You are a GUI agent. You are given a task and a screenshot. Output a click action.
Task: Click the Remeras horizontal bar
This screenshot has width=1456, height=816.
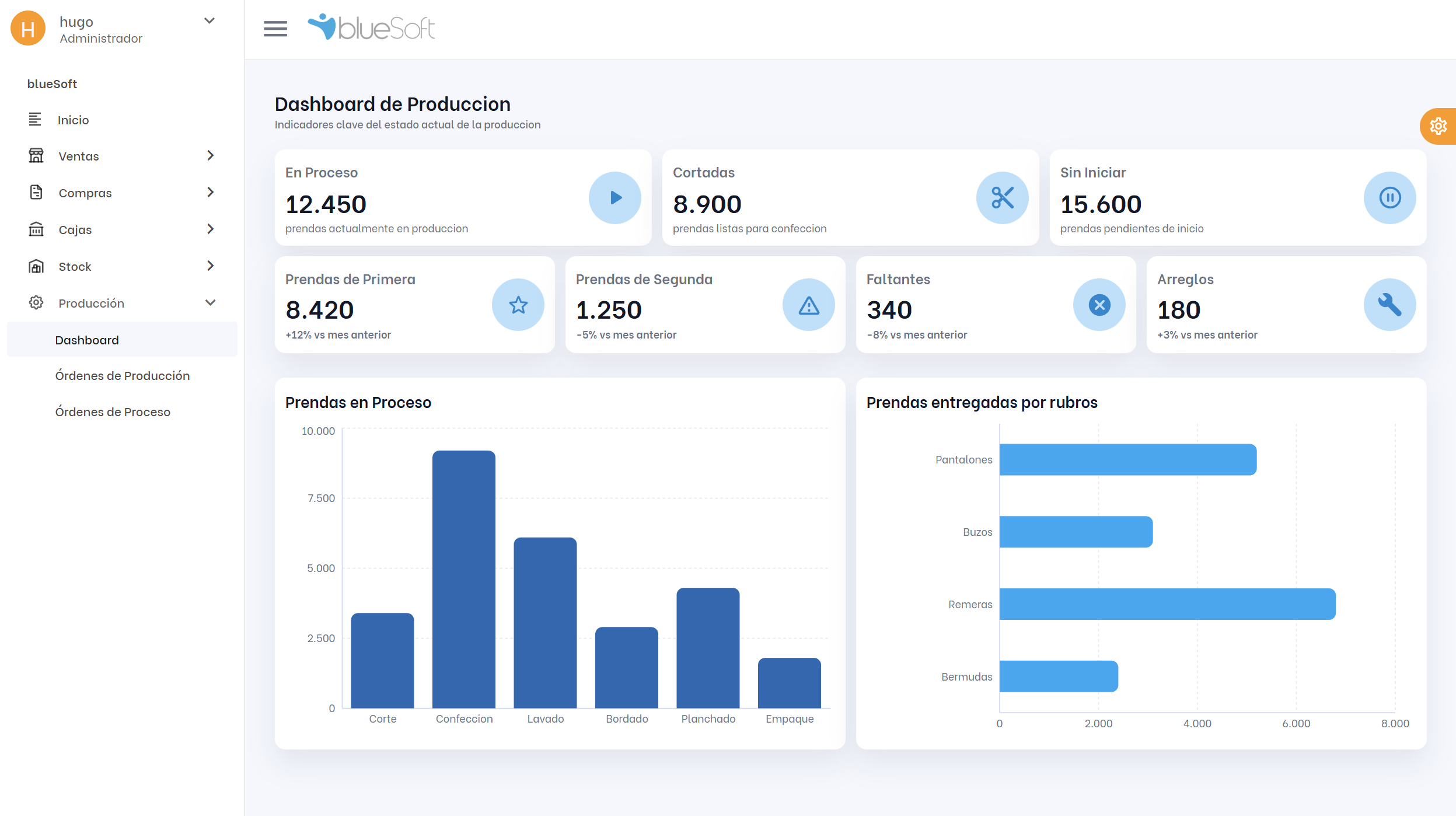[1167, 604]
